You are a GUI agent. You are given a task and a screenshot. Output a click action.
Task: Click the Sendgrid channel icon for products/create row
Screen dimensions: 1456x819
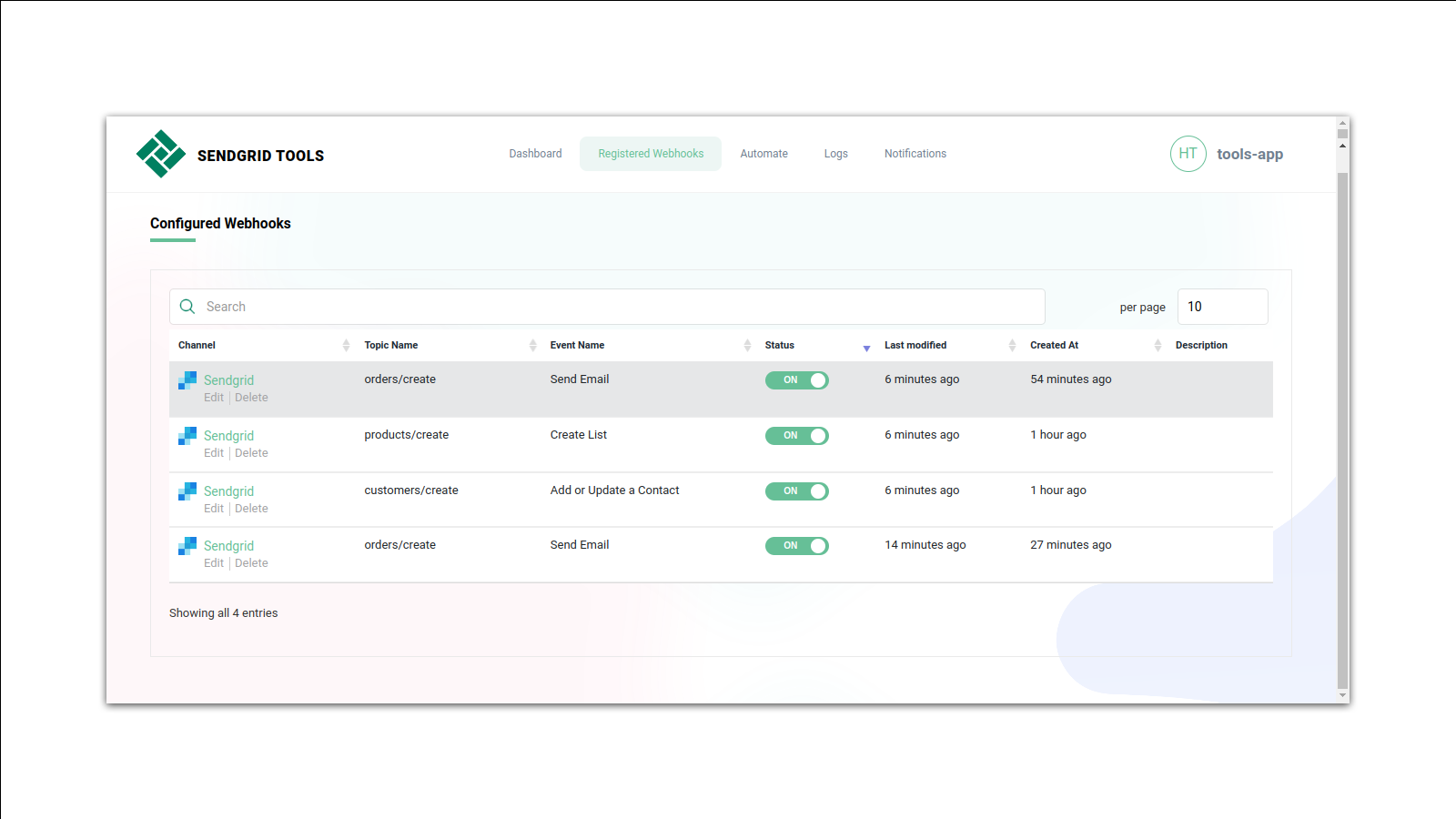pos(187,435)
